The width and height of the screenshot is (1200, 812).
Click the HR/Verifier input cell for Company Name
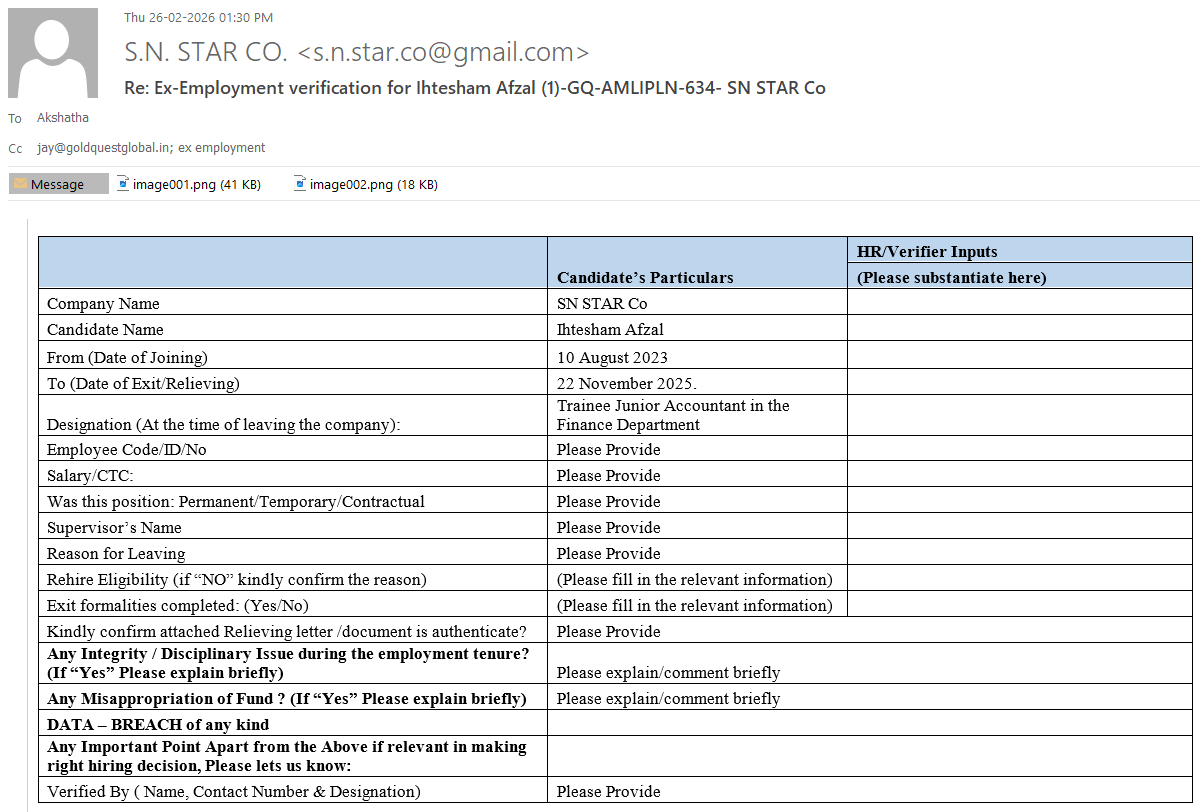point(1019,303)
